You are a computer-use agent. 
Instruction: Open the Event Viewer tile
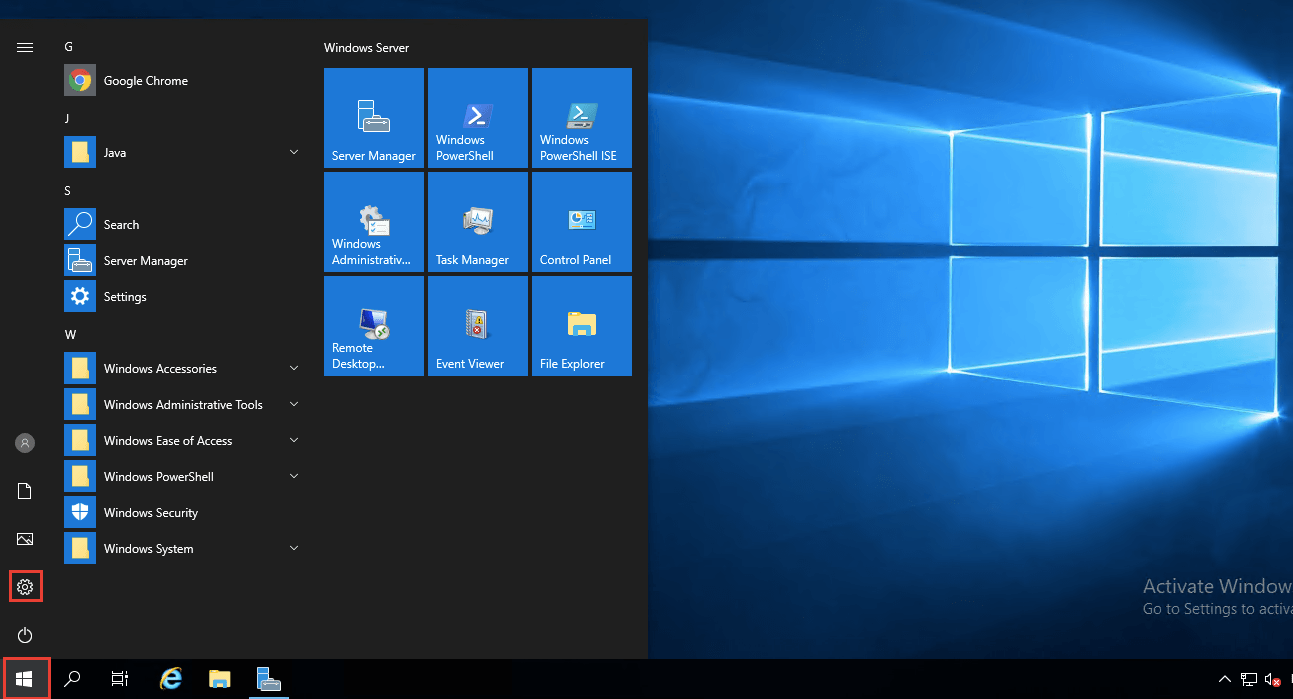coord(478,326)
